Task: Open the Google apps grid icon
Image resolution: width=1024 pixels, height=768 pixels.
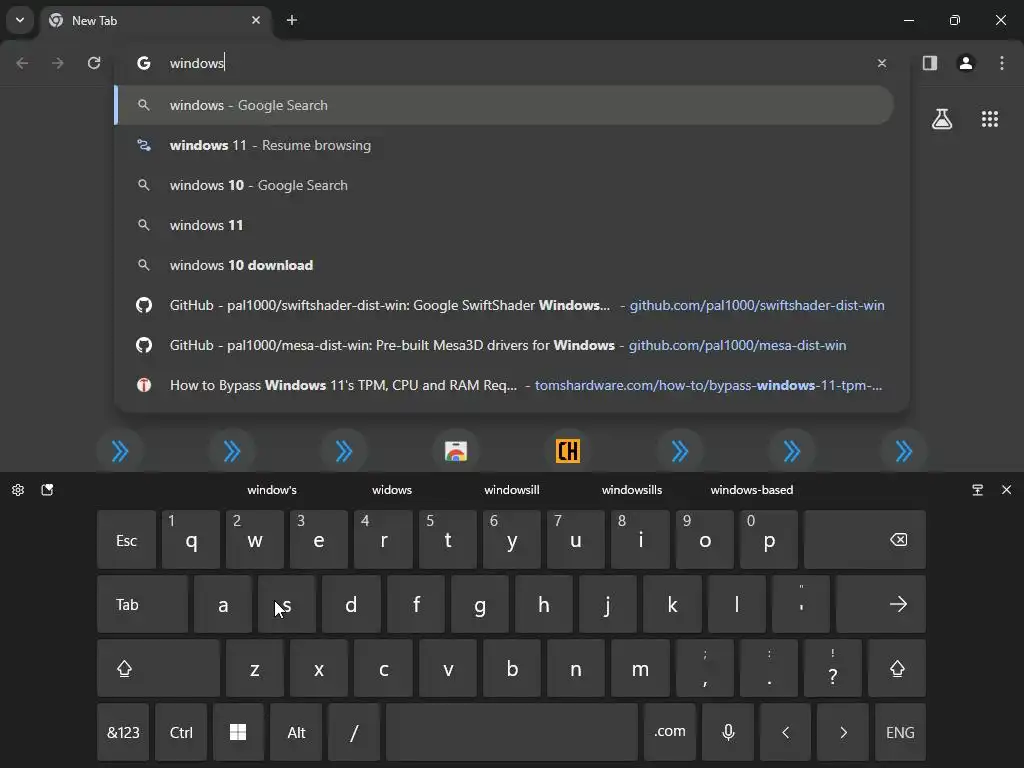Action: click(990, 119)
